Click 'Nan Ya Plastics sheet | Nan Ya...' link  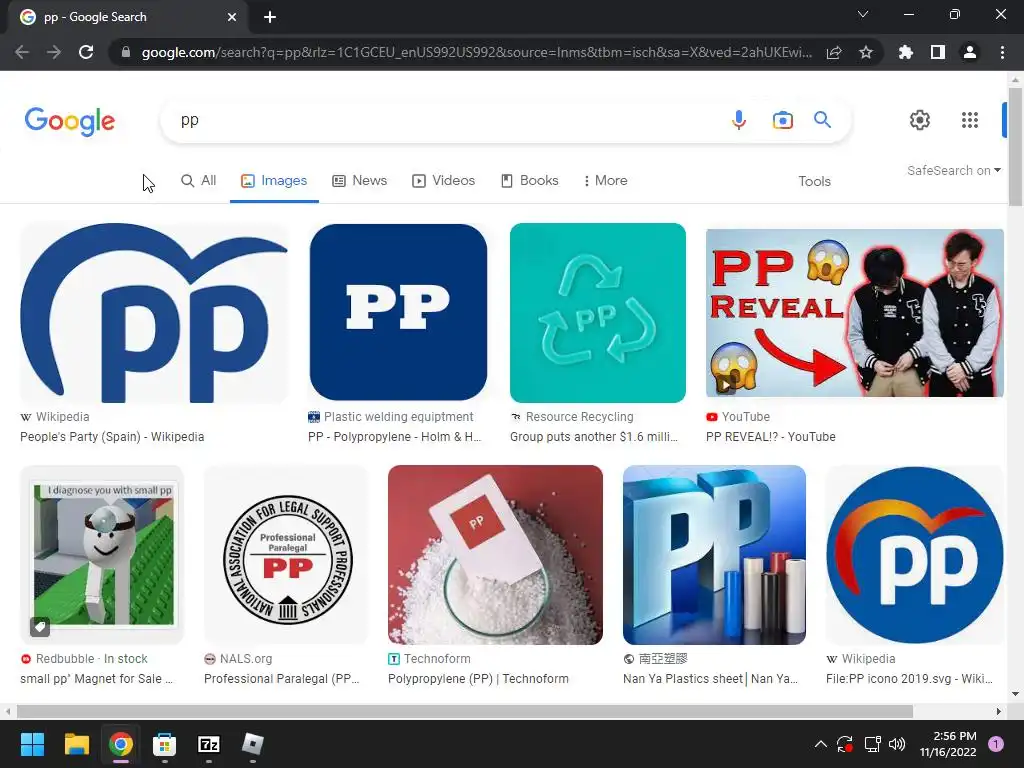click(x=711, y=679)
